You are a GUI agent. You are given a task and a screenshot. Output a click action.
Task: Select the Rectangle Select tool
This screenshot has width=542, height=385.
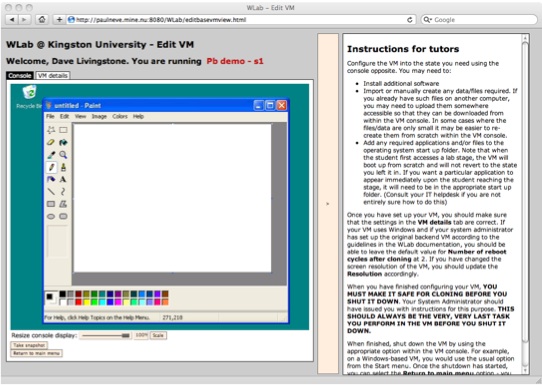tap(63, 130)
